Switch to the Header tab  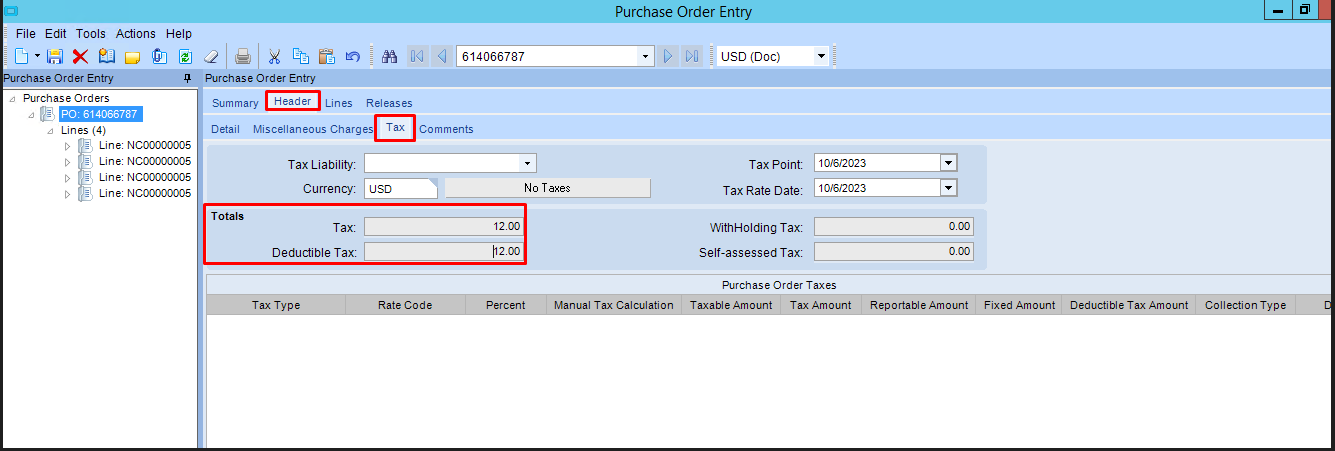click(293, 101)
